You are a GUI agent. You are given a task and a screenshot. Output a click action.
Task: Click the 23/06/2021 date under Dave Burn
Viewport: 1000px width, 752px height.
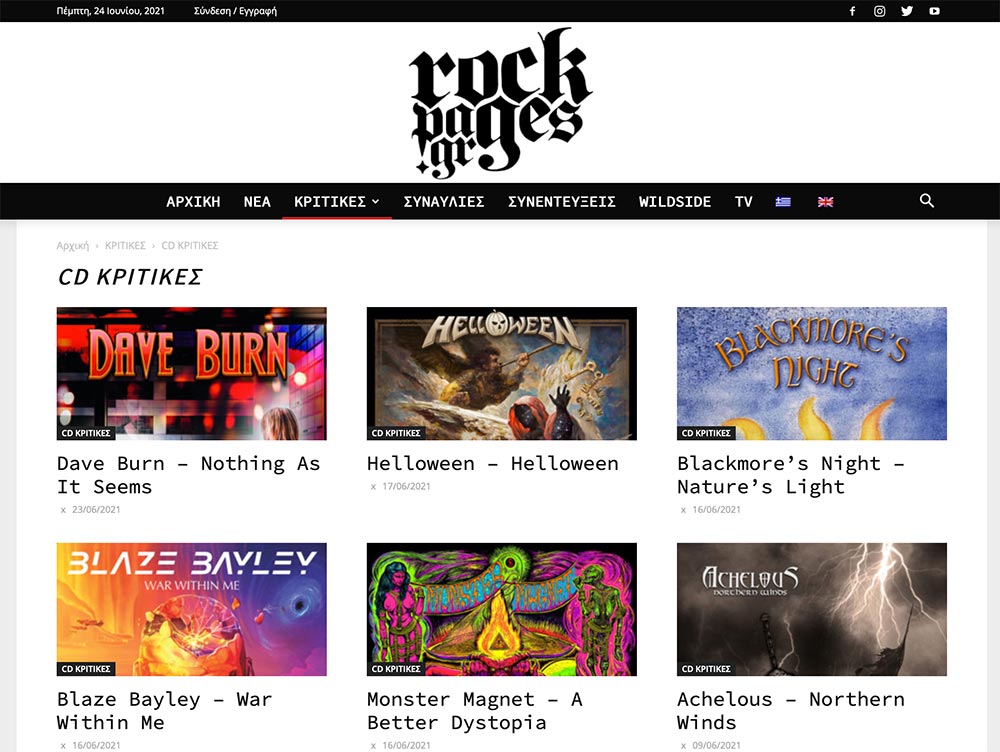[x=96, y=510]
